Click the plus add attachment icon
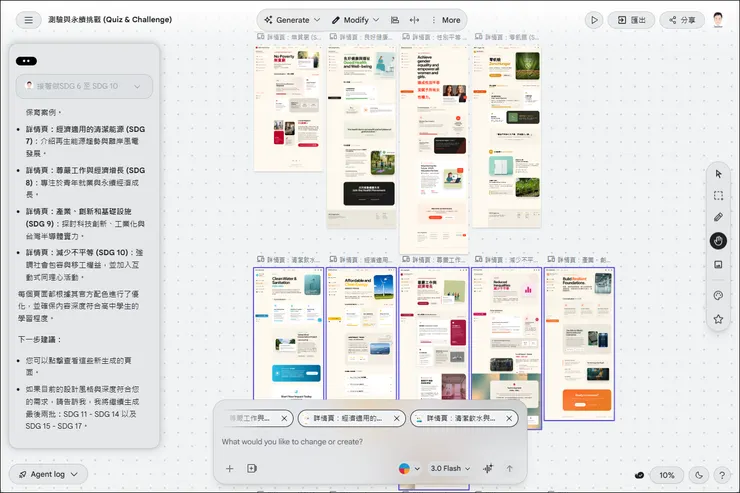Image resolution: width=740 pixels, height=493 pixels. pos(229,468)
